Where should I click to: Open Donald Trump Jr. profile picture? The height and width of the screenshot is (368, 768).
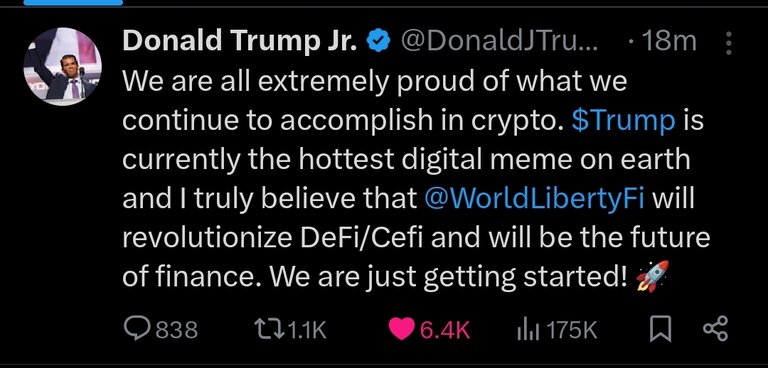click(63, 66)
